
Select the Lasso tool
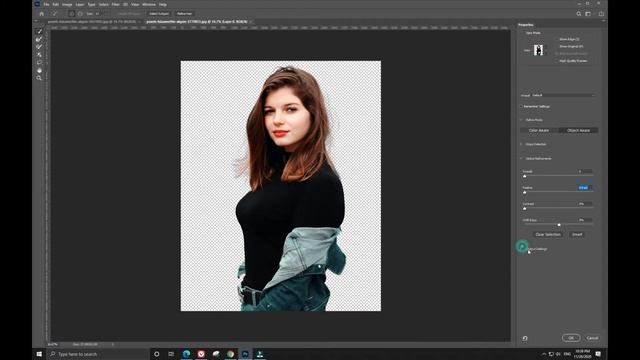tap(39, 62)
